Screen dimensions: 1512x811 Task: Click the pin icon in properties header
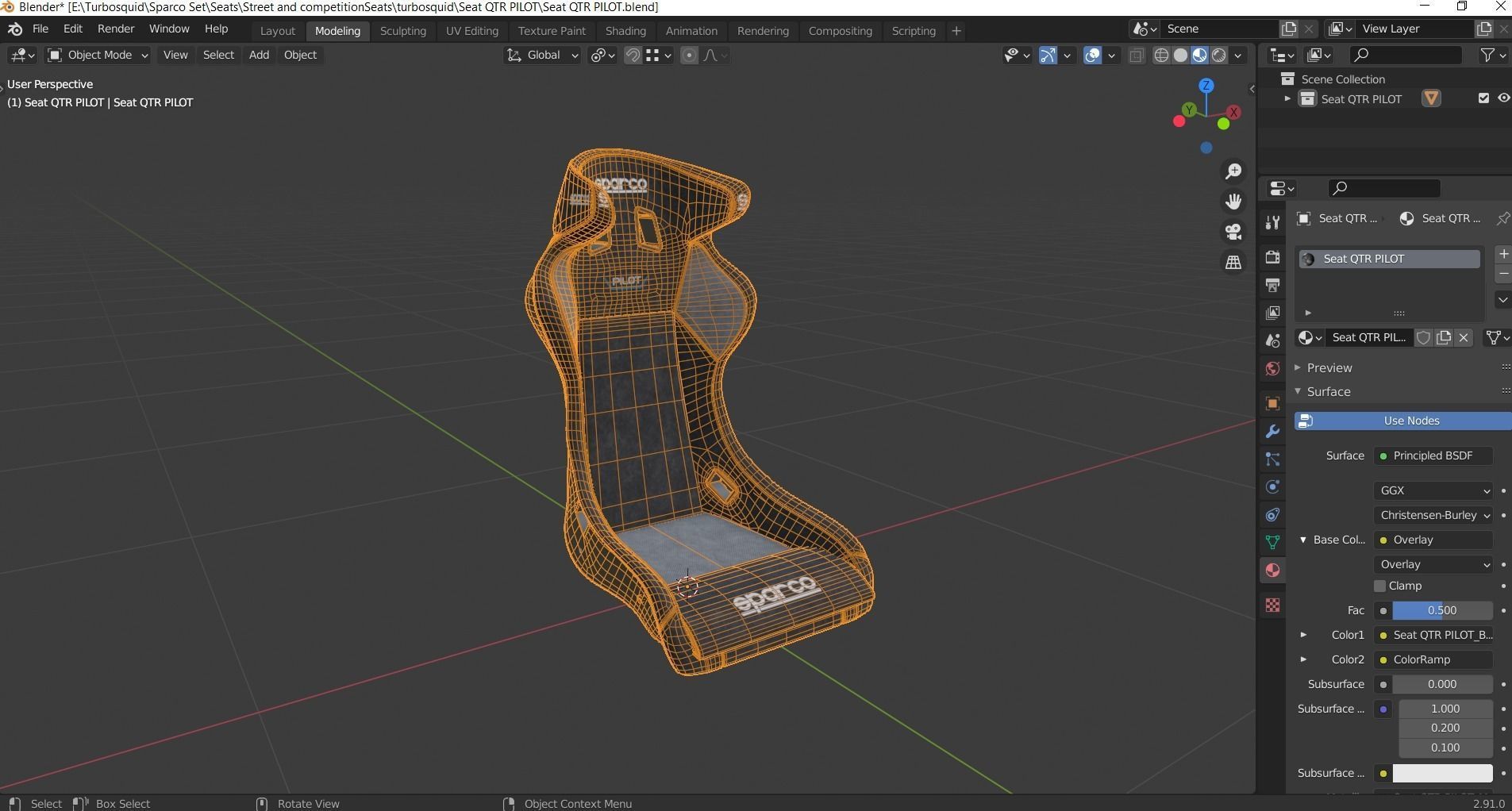1502,218
